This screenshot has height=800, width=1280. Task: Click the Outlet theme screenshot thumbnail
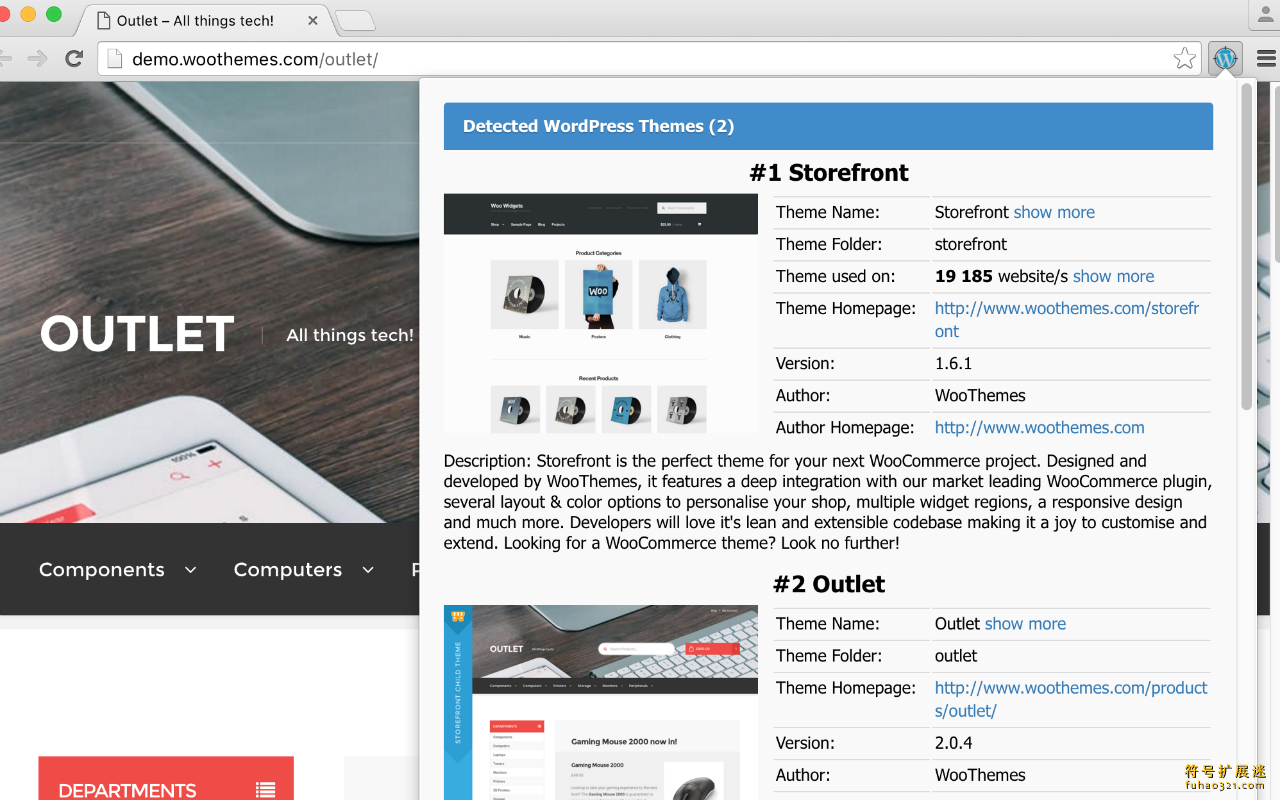coord(600,702)
